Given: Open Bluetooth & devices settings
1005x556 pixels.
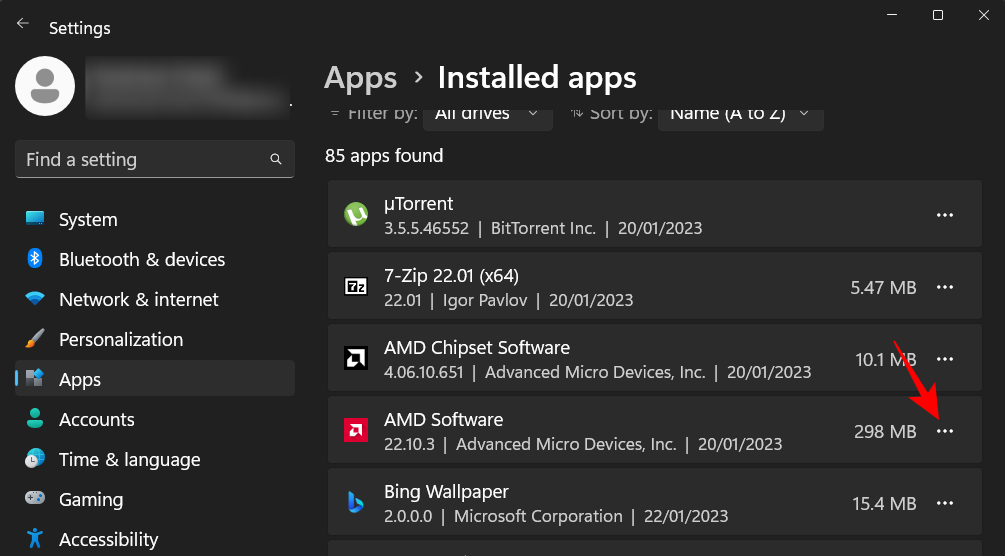Looking at the screenshot, I should tap(141, 260).
